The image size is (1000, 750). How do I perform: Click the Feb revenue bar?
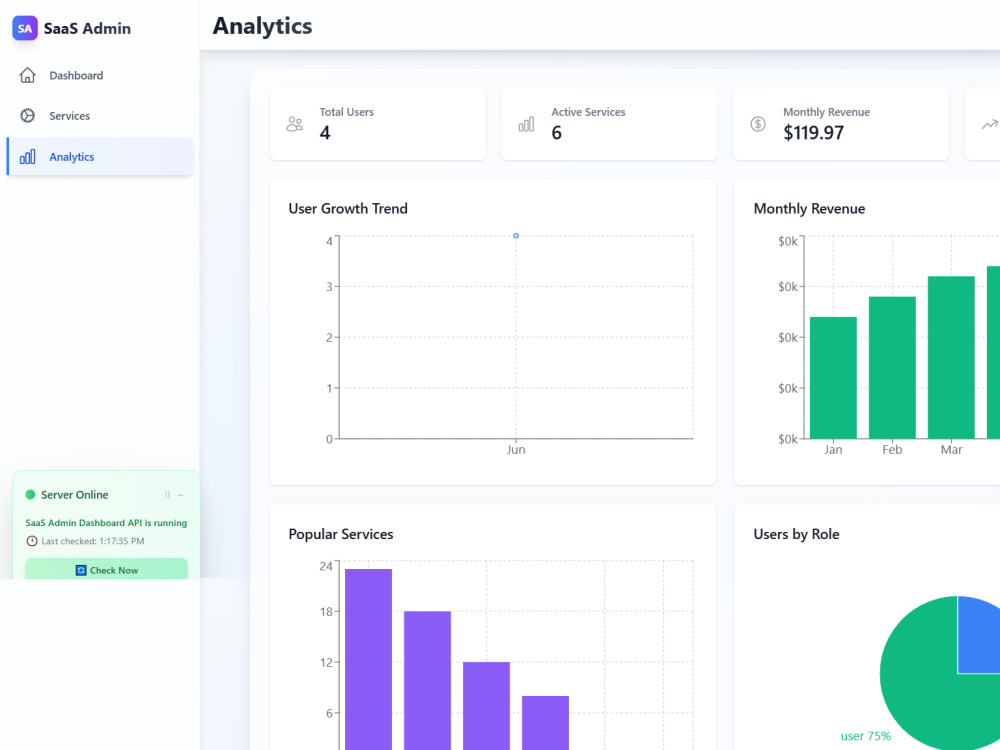click(892, 367)
